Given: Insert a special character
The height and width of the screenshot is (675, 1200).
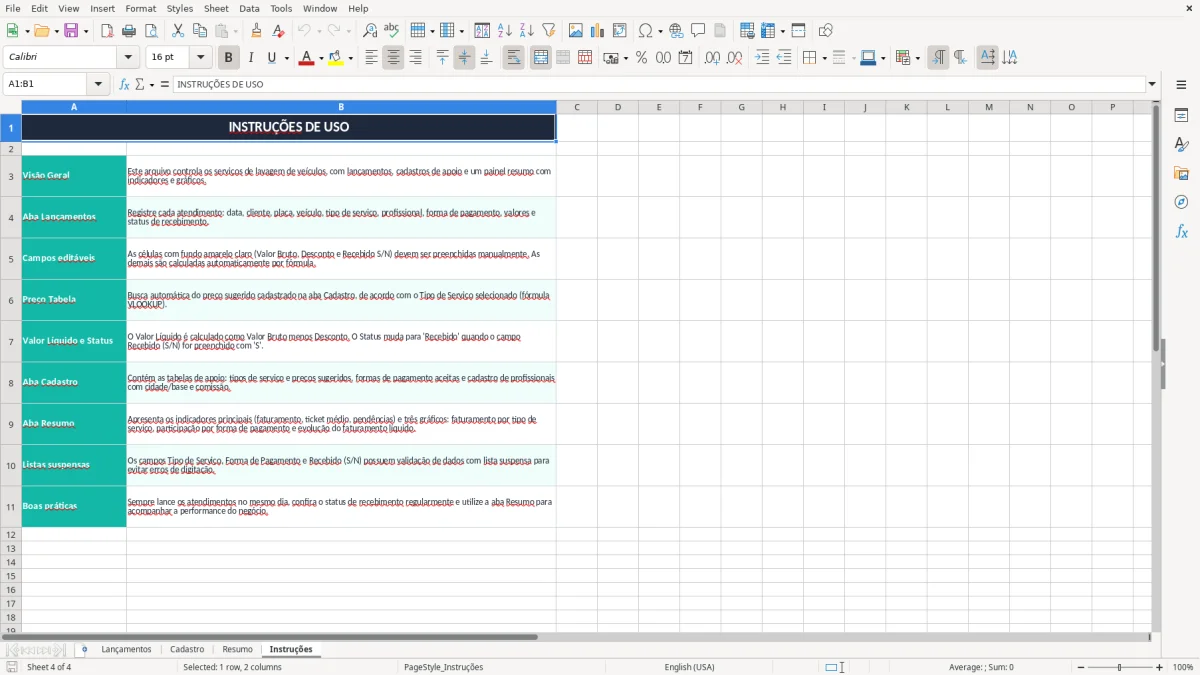Looking at the screenshot, I should (645, 31).
